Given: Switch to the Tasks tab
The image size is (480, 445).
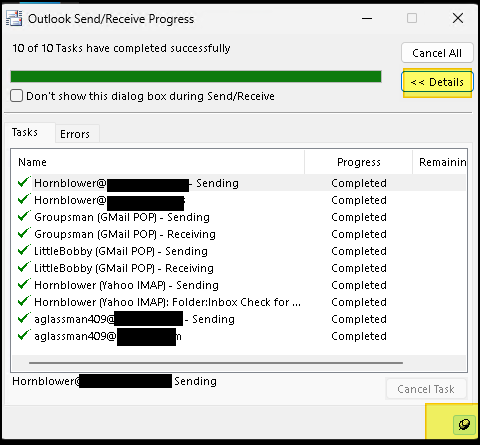Looking at the screenshot, I should (x=30, y=132).
